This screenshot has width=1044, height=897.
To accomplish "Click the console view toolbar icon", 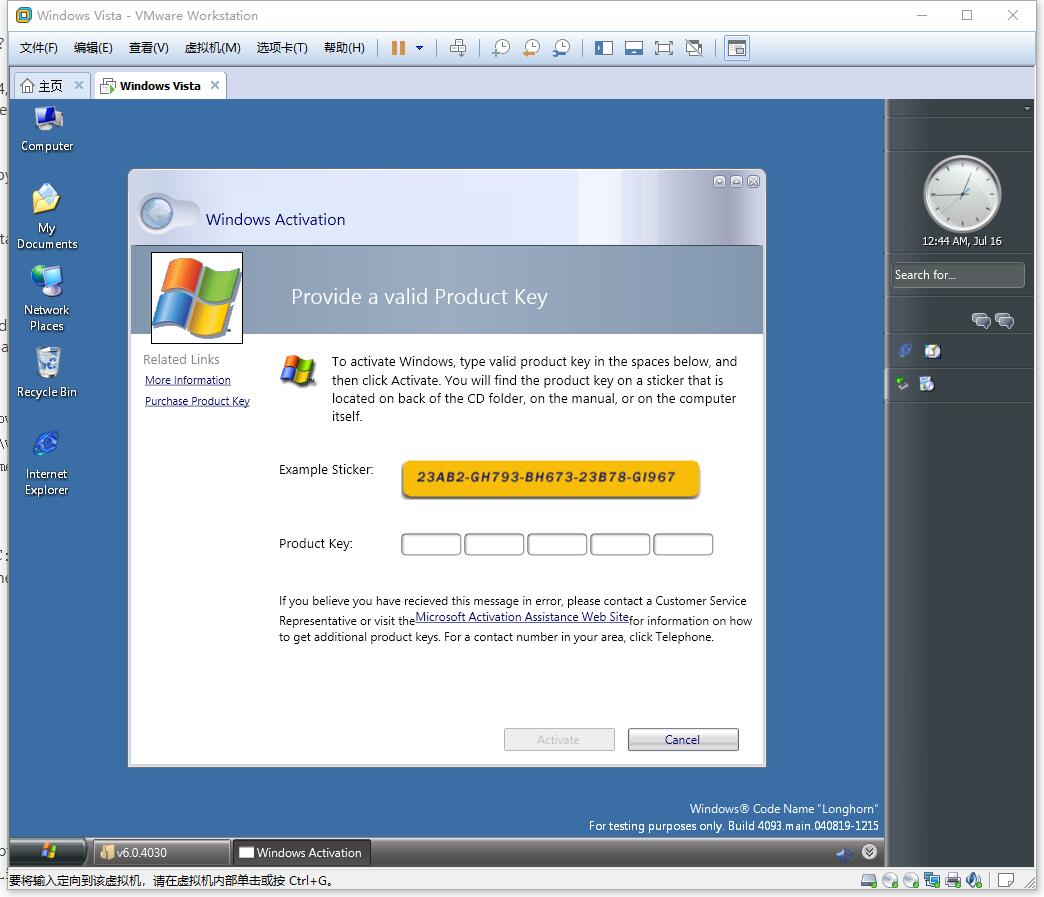I will click(x=737, y=48).
